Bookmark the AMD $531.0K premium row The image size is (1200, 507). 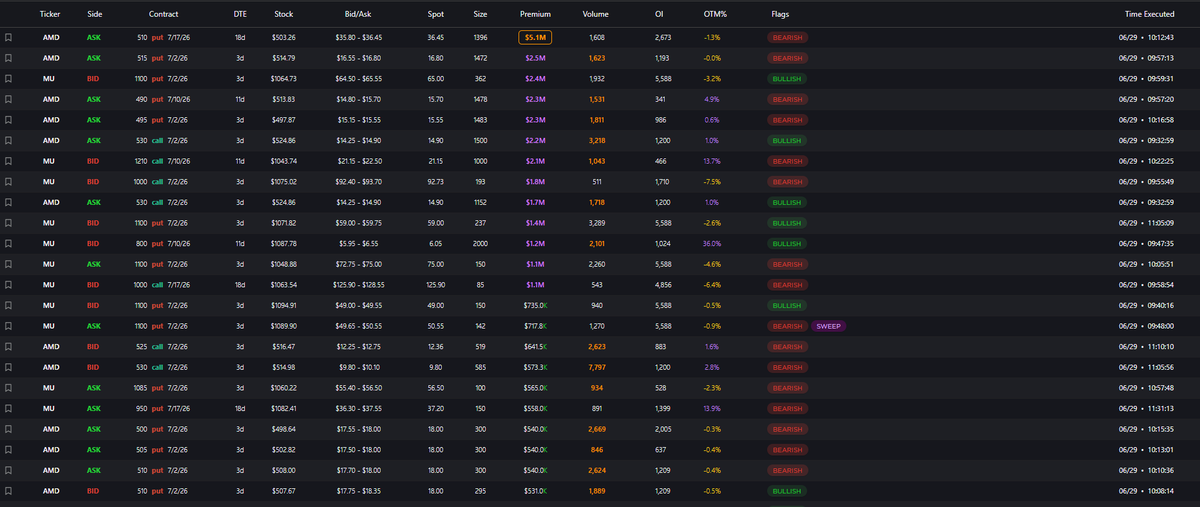pyautogui.click(x=9, y=491)
